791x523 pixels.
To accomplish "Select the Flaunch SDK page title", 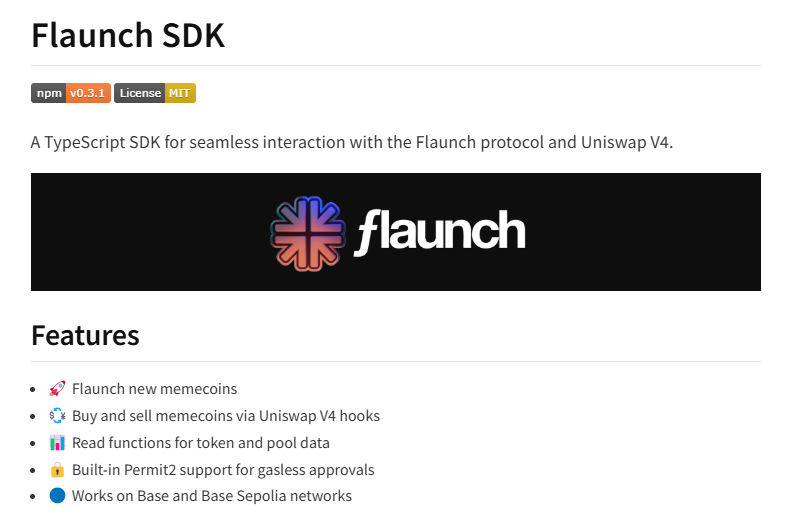I will point(128,35).
